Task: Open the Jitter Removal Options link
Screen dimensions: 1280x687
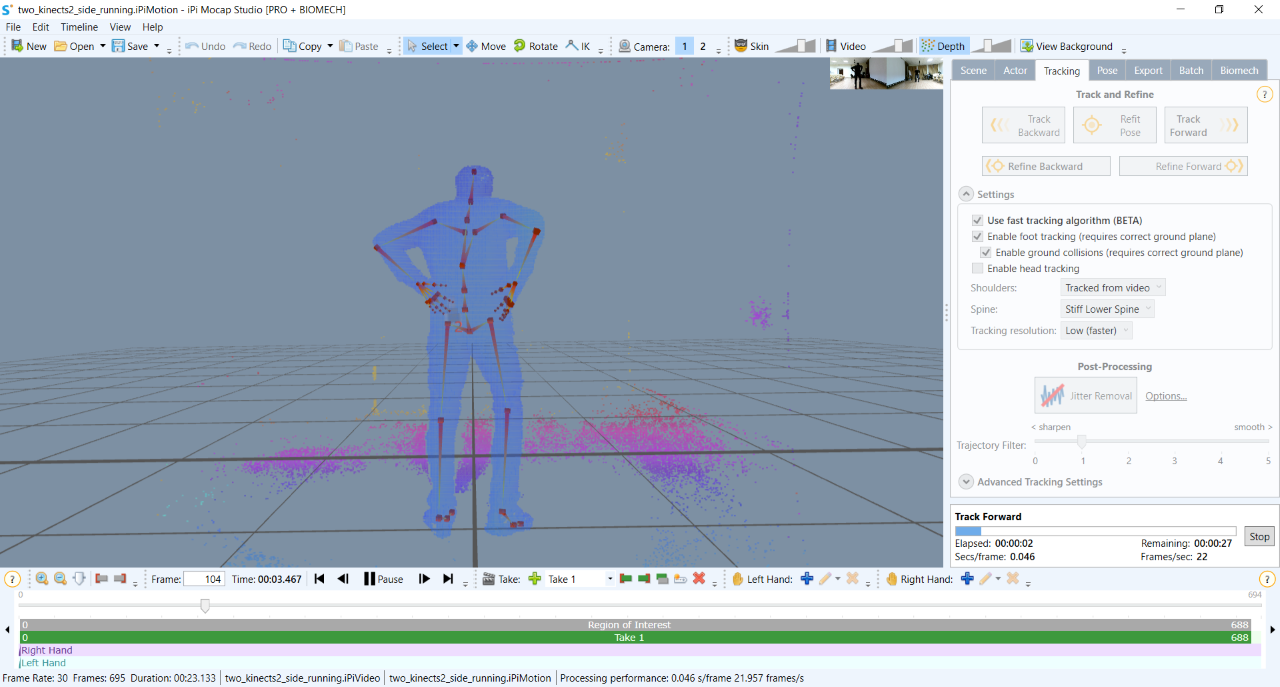Action: pos(1166,396)
